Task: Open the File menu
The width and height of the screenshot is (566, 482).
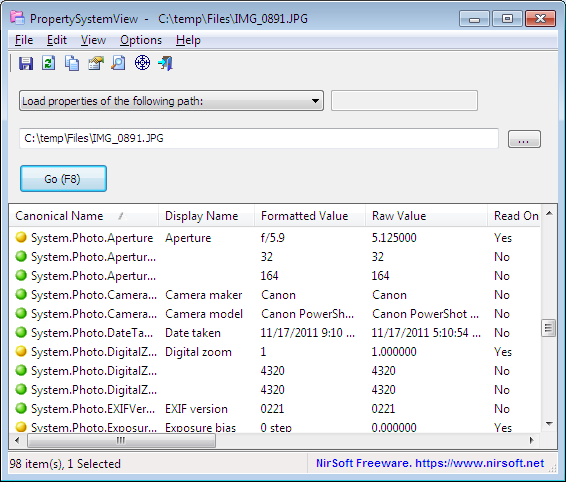Action: click(x=24, y=40)
